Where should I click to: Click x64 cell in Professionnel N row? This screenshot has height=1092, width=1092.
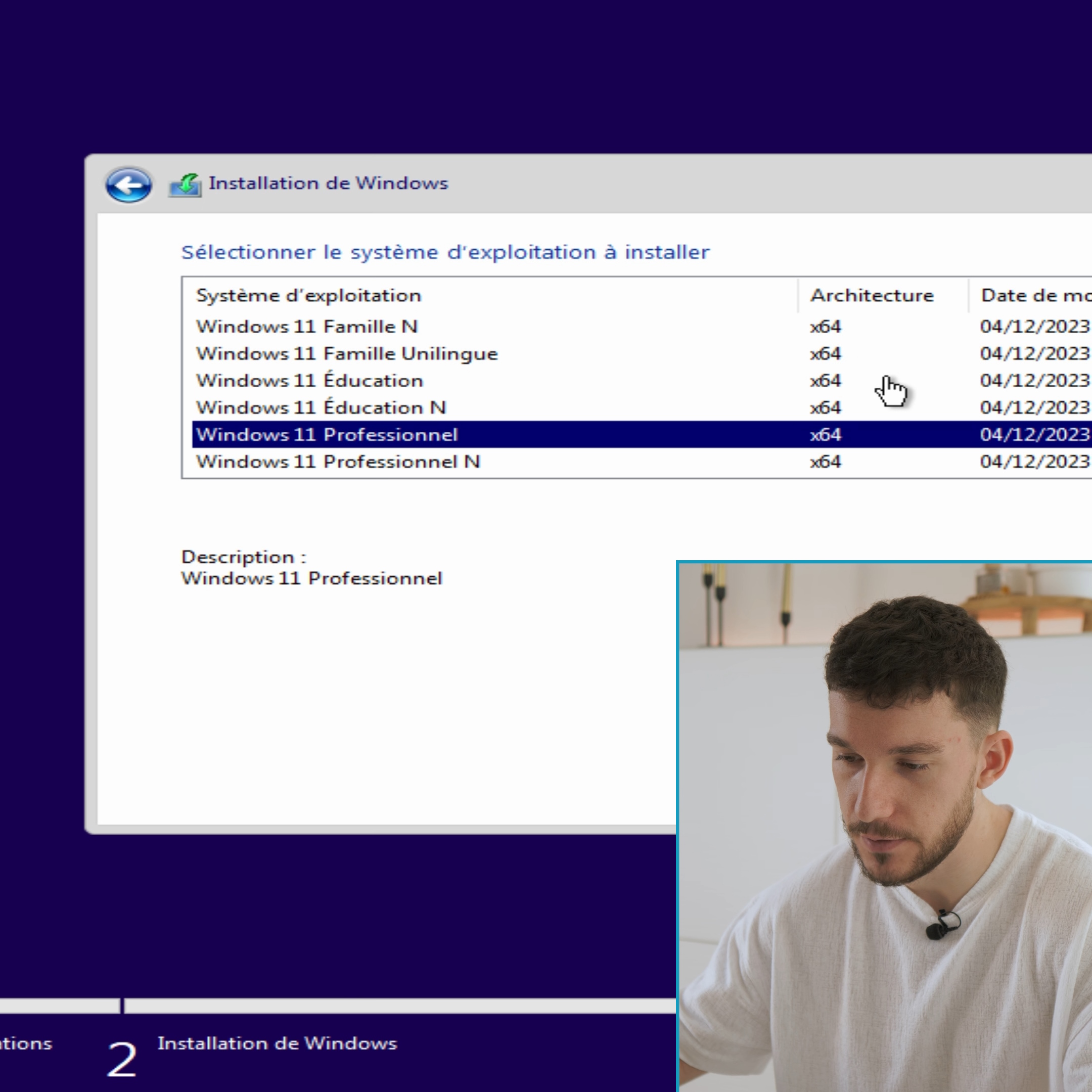tap(825, 462)
